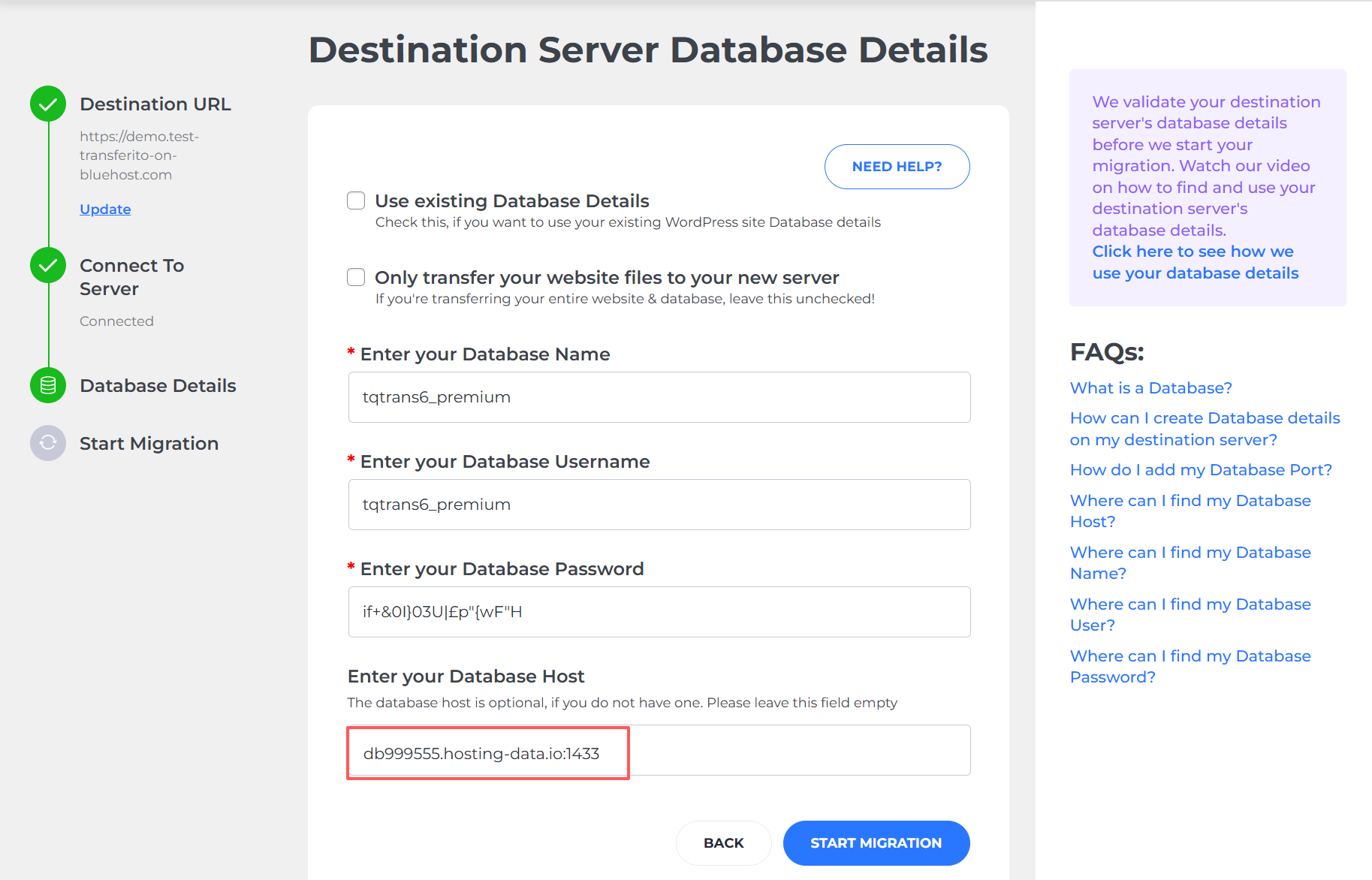
Task: Click the Update link under Destination URL
Action: (x=105, y=209)
